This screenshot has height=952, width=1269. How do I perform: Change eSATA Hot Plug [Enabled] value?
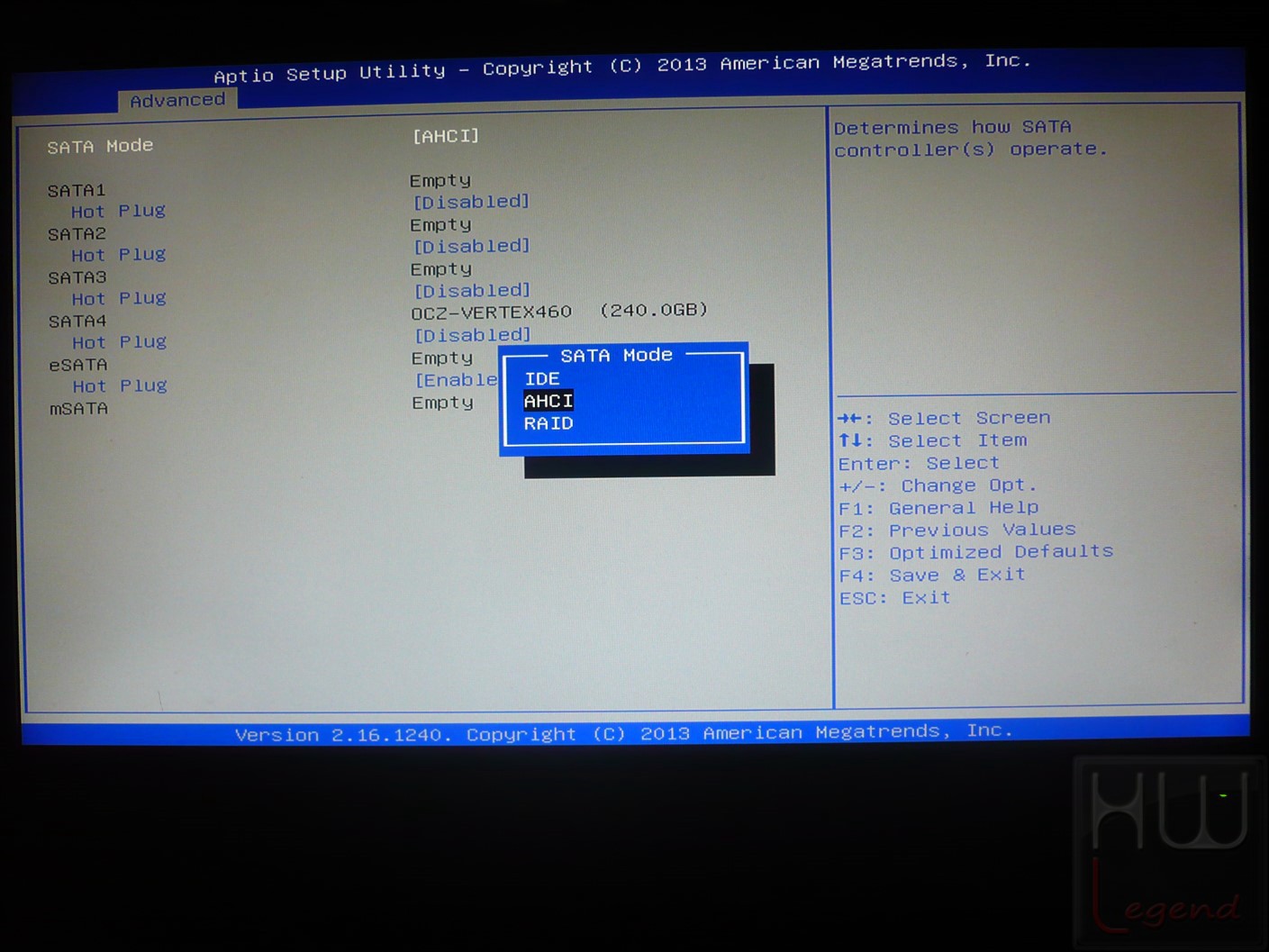pyautogui.click(x=457, y=380)
